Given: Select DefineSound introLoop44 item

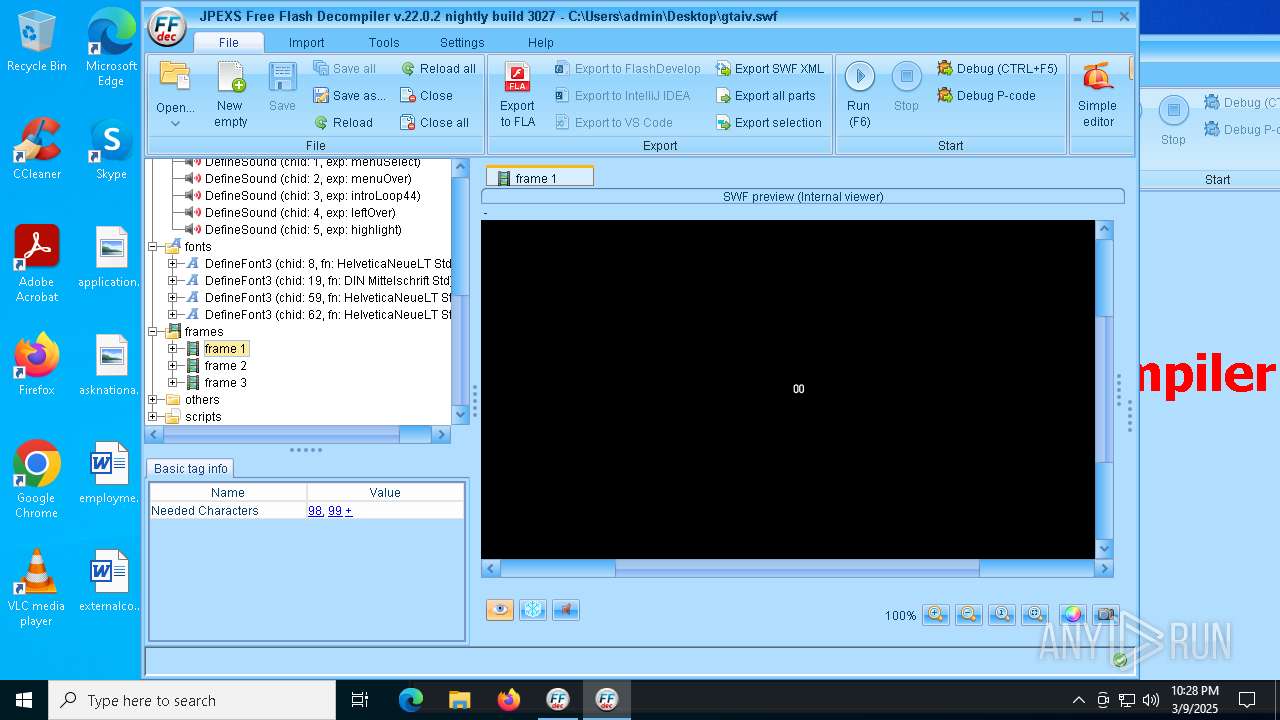Looking at the screenshot, I should 312,196.
